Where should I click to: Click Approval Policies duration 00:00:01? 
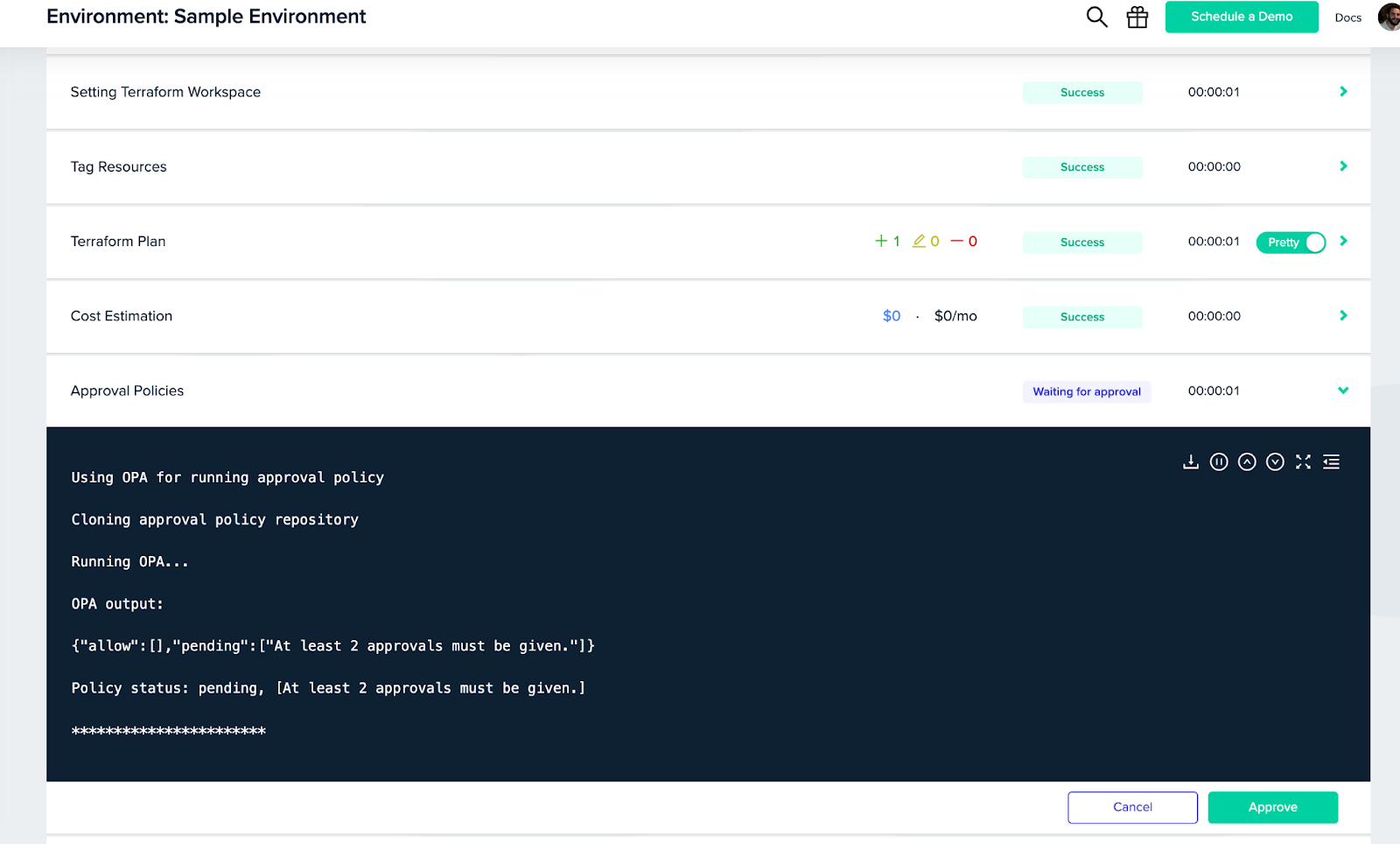coord(1214,390)
